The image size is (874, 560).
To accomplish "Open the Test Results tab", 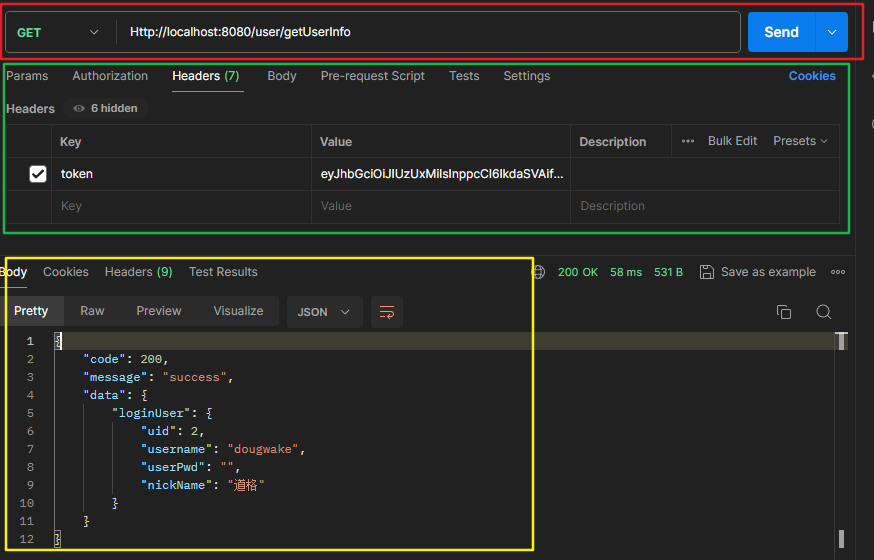I will (x=223, y=272).
